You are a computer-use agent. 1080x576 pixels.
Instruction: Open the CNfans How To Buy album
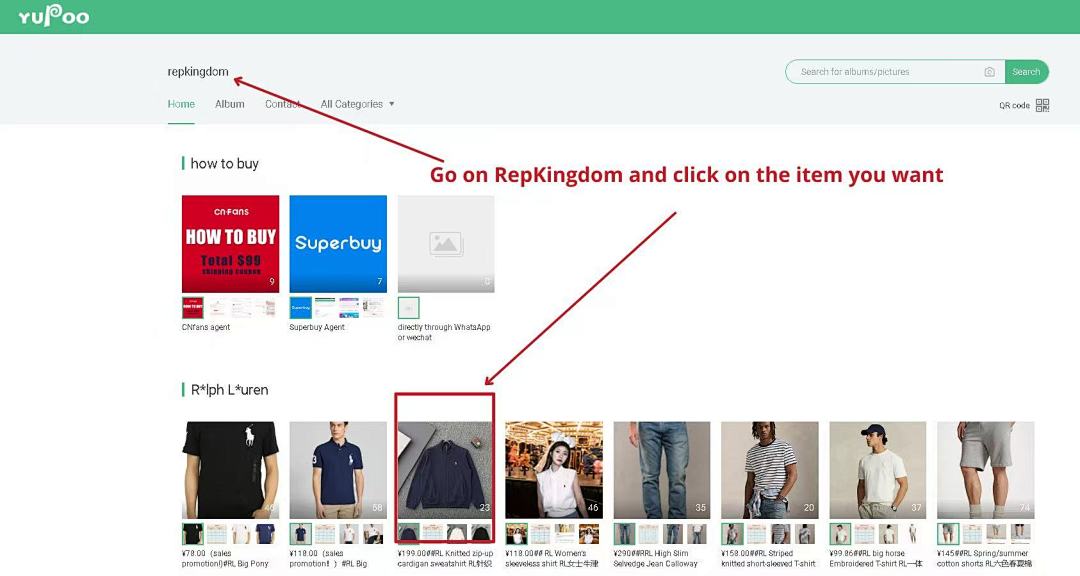click(231, 244)
